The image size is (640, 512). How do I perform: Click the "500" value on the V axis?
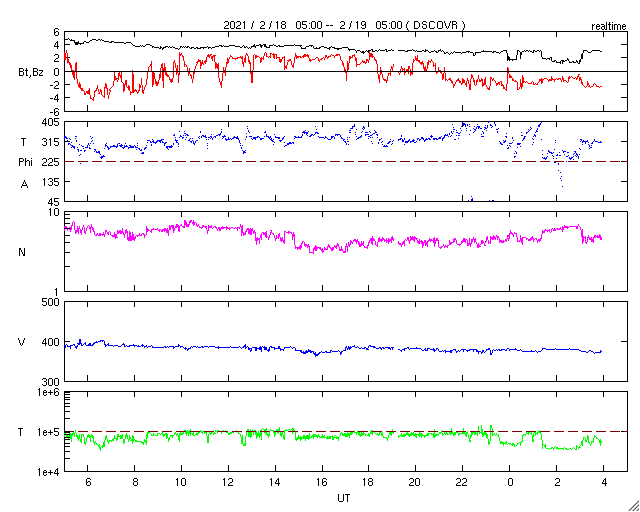tap(51, 303)
